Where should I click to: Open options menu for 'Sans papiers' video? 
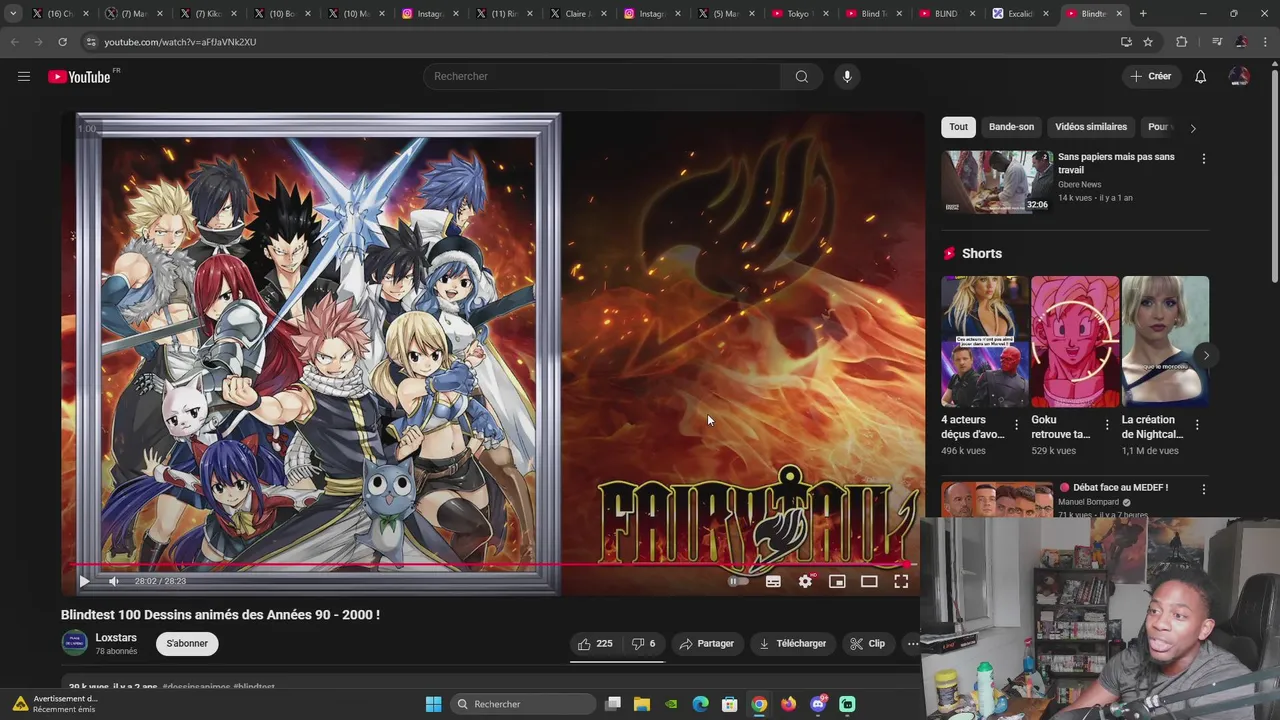1203,159
